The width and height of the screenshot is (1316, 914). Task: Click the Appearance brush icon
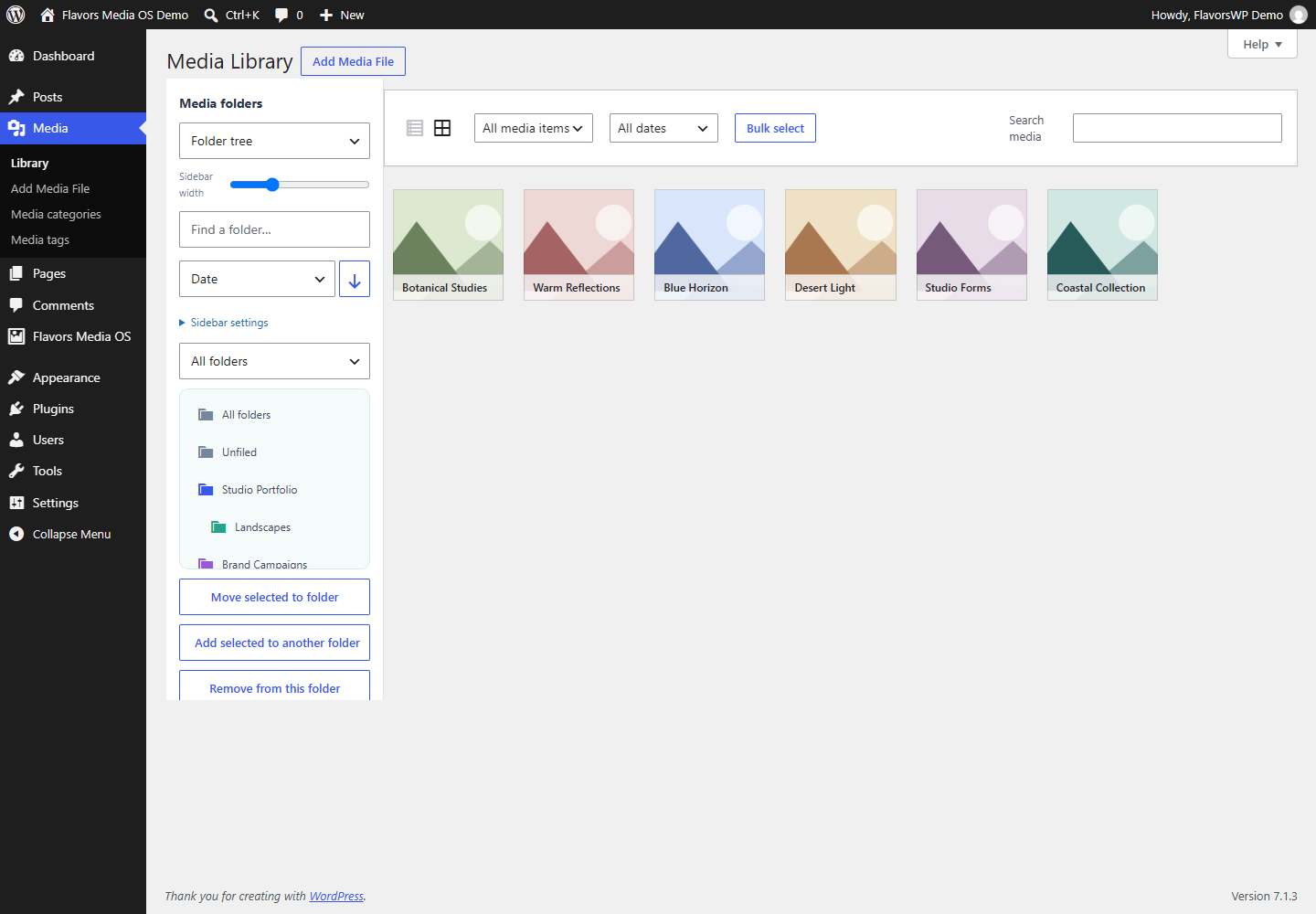[16, 377]
